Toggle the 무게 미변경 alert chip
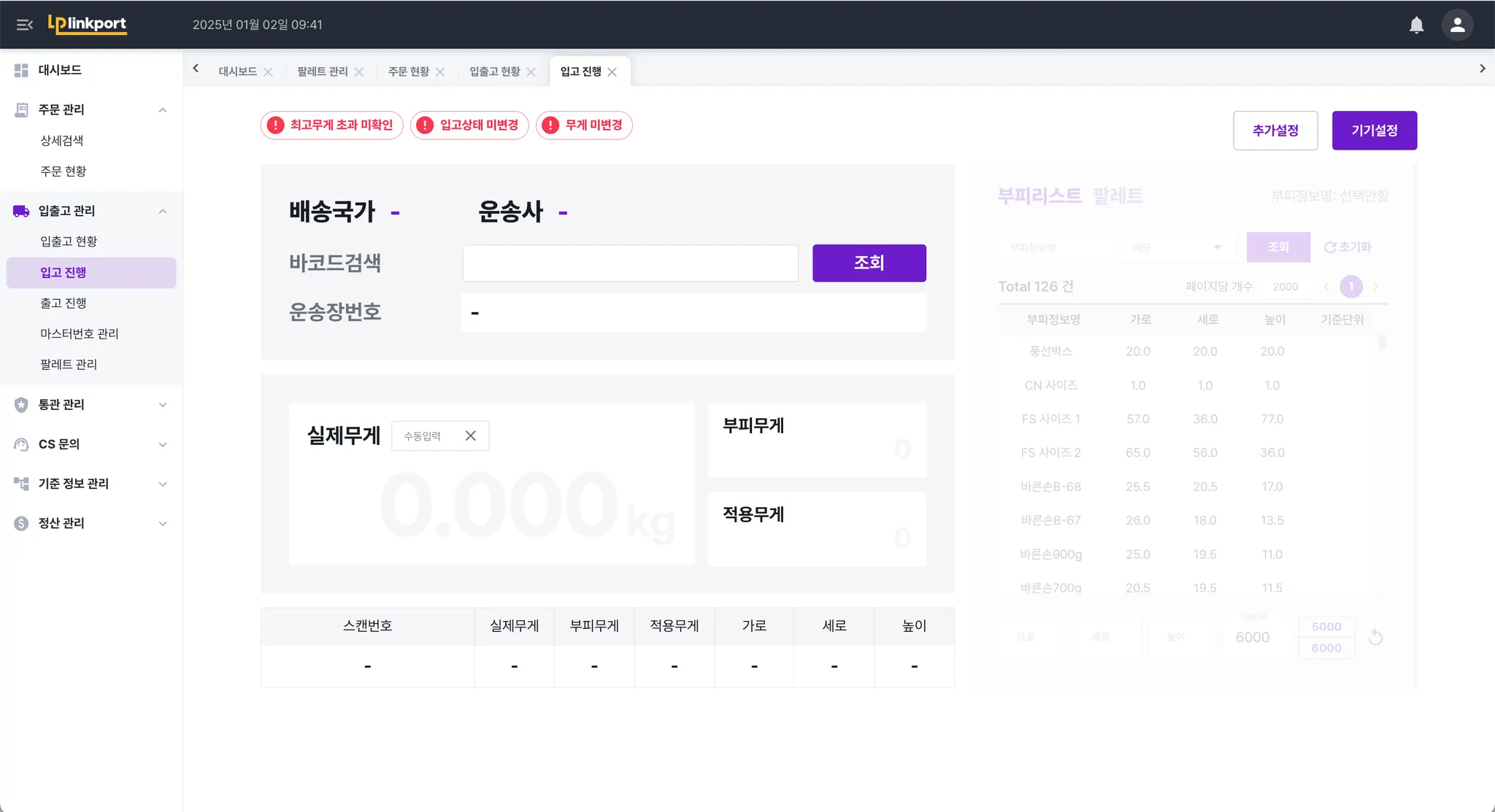 click(x=584, y=125)
